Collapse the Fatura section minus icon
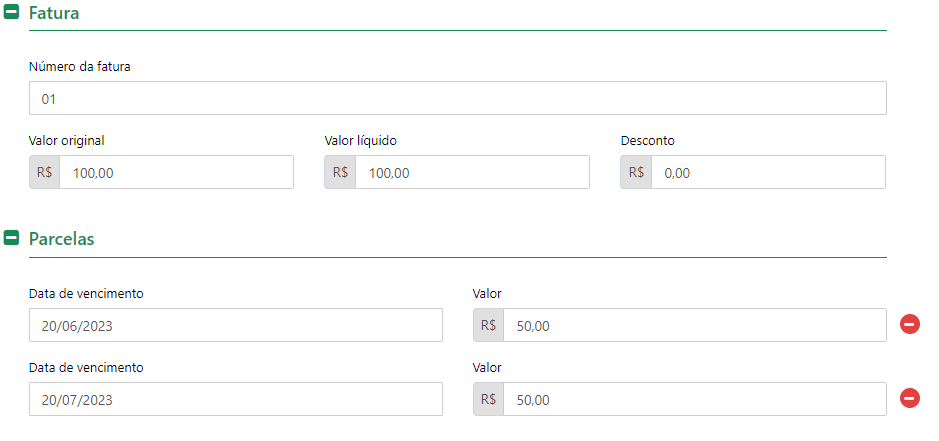 coord(11,12)
